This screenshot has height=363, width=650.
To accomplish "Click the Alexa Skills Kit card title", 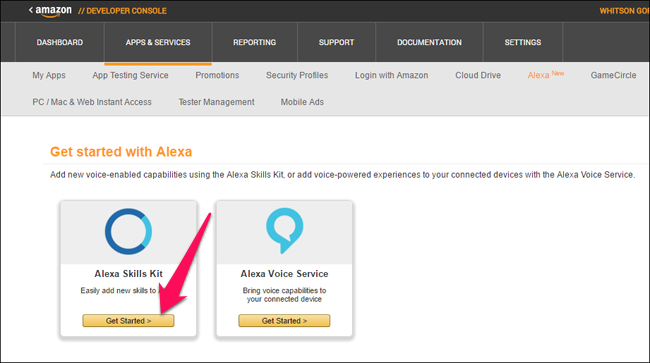I will tap(129, 273).
